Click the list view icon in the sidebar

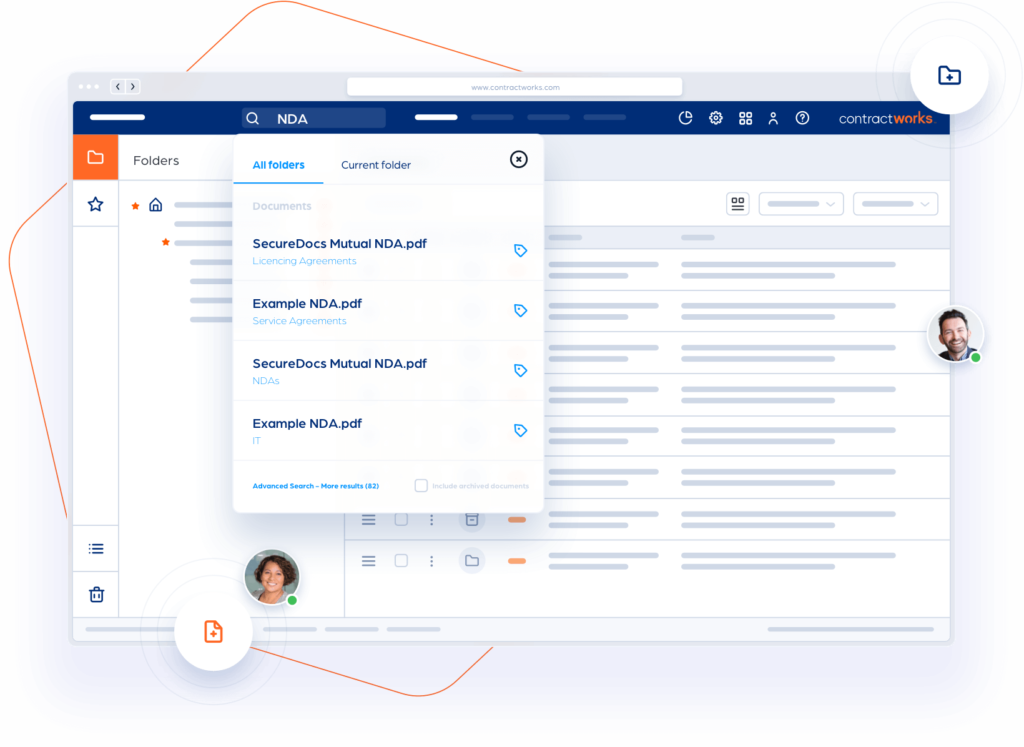(96, 548)
